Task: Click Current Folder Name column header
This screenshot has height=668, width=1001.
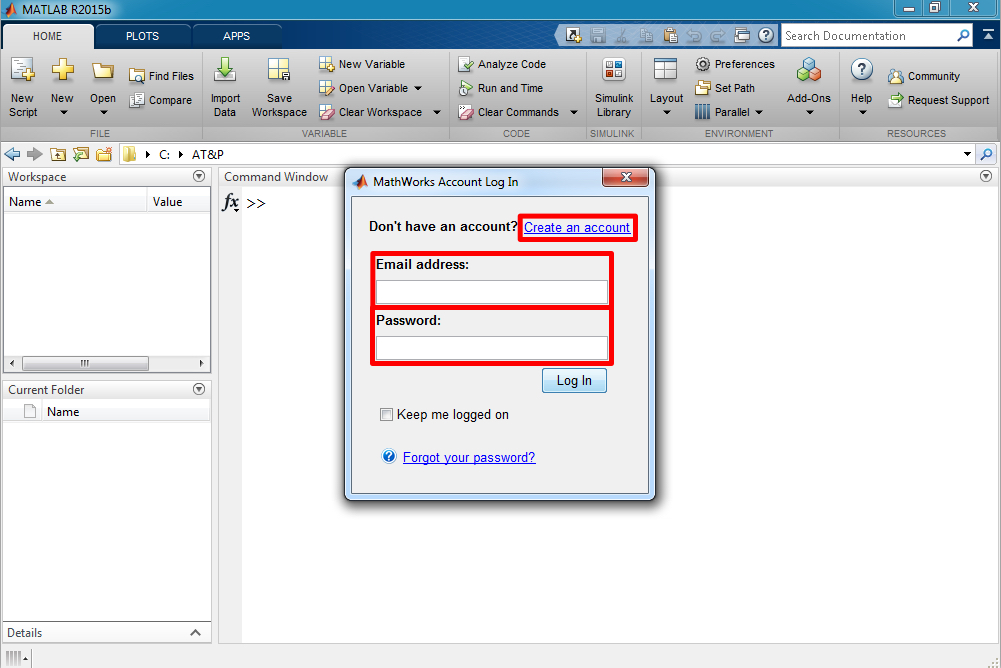Action: click(x=126, y=412)
